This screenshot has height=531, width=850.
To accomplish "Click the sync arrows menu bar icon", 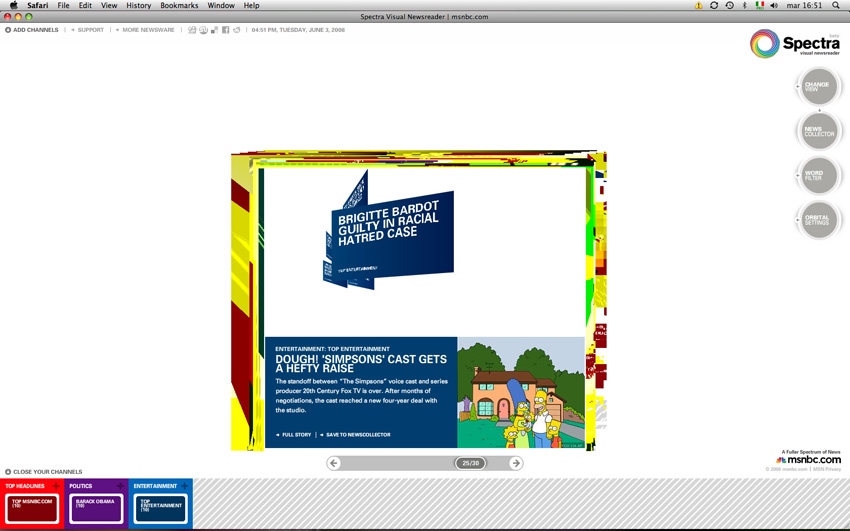I will pyautogui.click(x=714, y=5).
